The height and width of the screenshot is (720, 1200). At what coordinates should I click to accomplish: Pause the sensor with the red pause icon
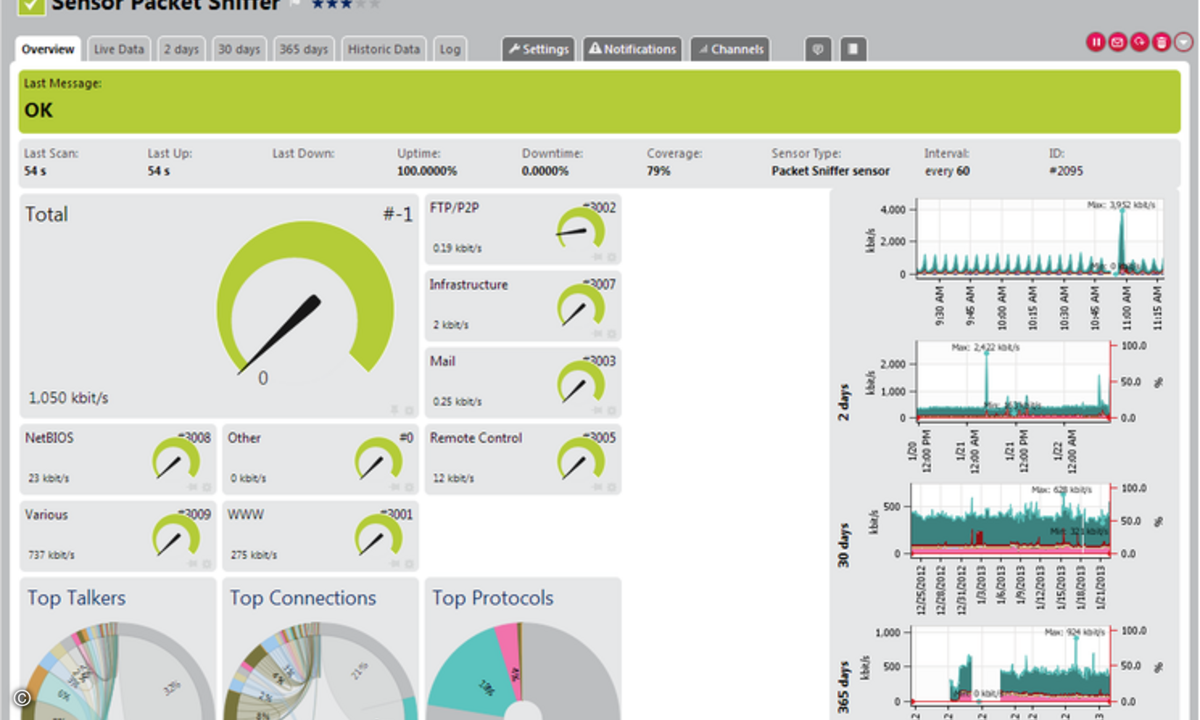[x=1096, y=42]
